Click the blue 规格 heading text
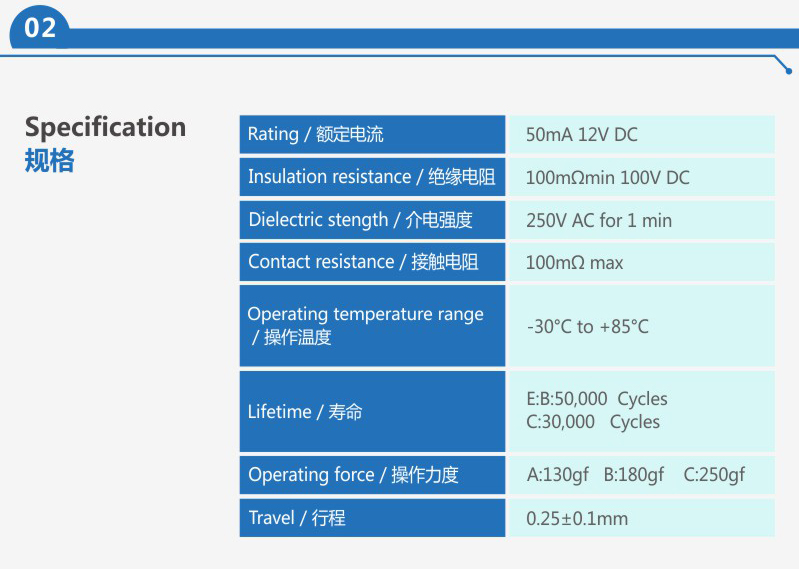The width and height of the screenshot is (799, 569). [49, 161]
